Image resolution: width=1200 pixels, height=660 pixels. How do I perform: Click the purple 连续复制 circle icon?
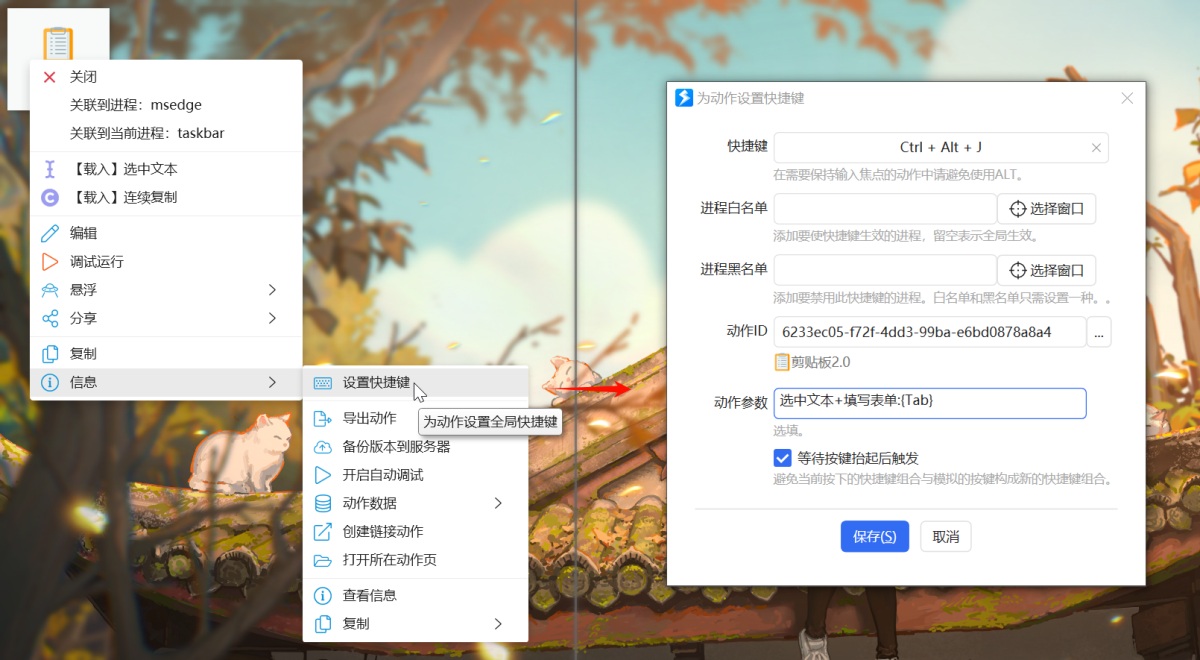coord(49,197)
